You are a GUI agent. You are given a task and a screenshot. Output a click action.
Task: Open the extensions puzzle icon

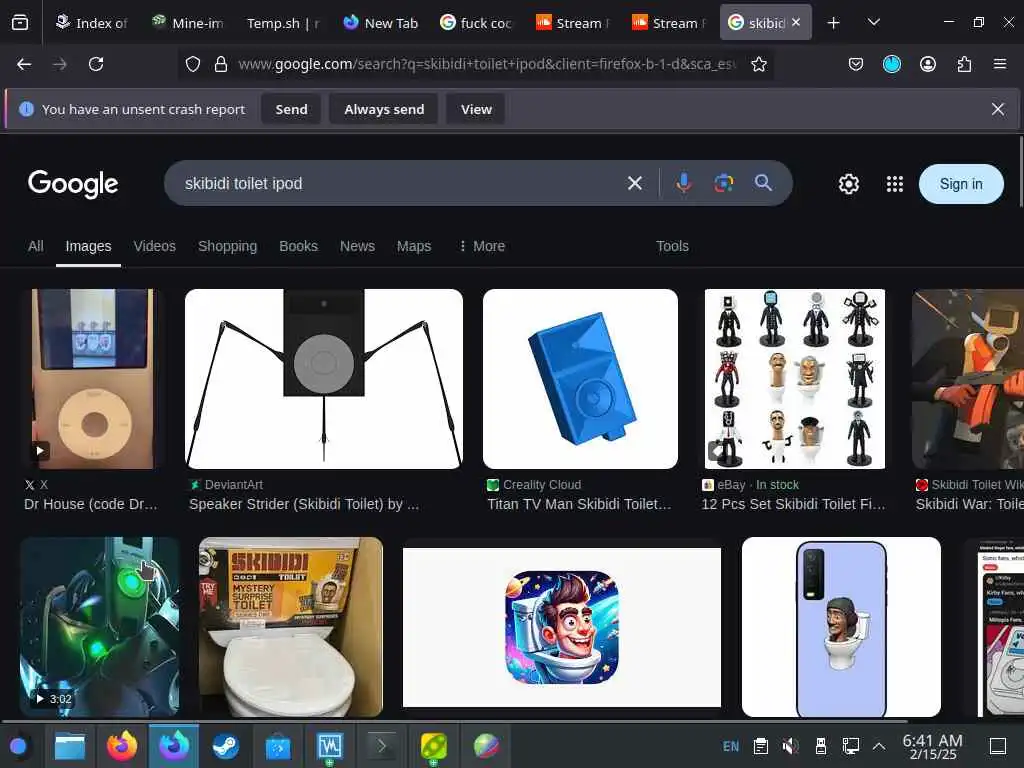click(x=964, y=64)
